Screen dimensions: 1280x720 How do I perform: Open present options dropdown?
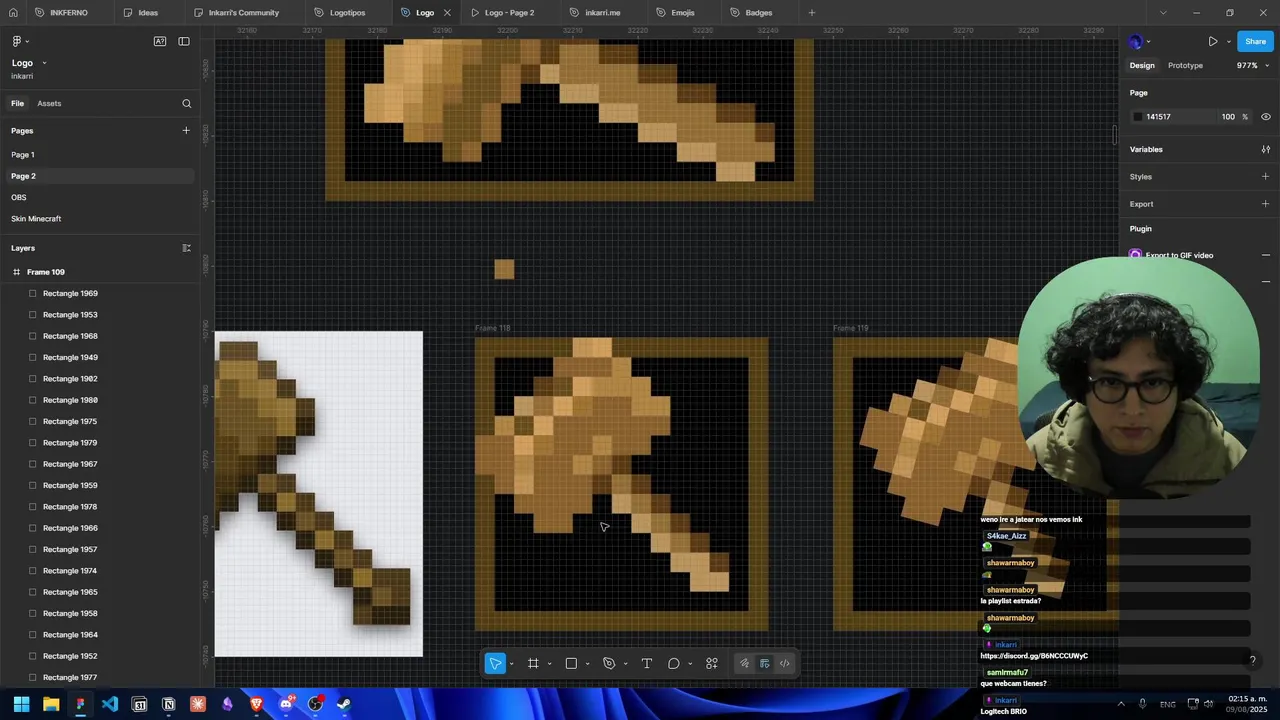[x=1228, y=42]
